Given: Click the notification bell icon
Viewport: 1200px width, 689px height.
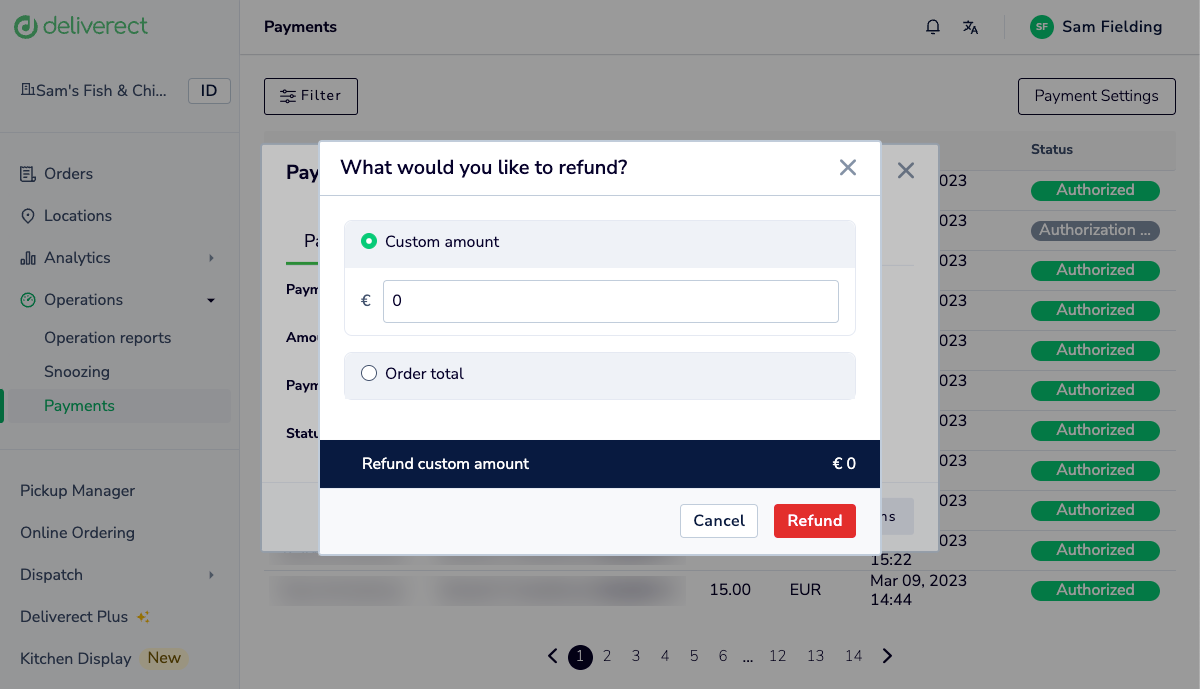Looking at the screenshot, I should click(x=933, y=27).
